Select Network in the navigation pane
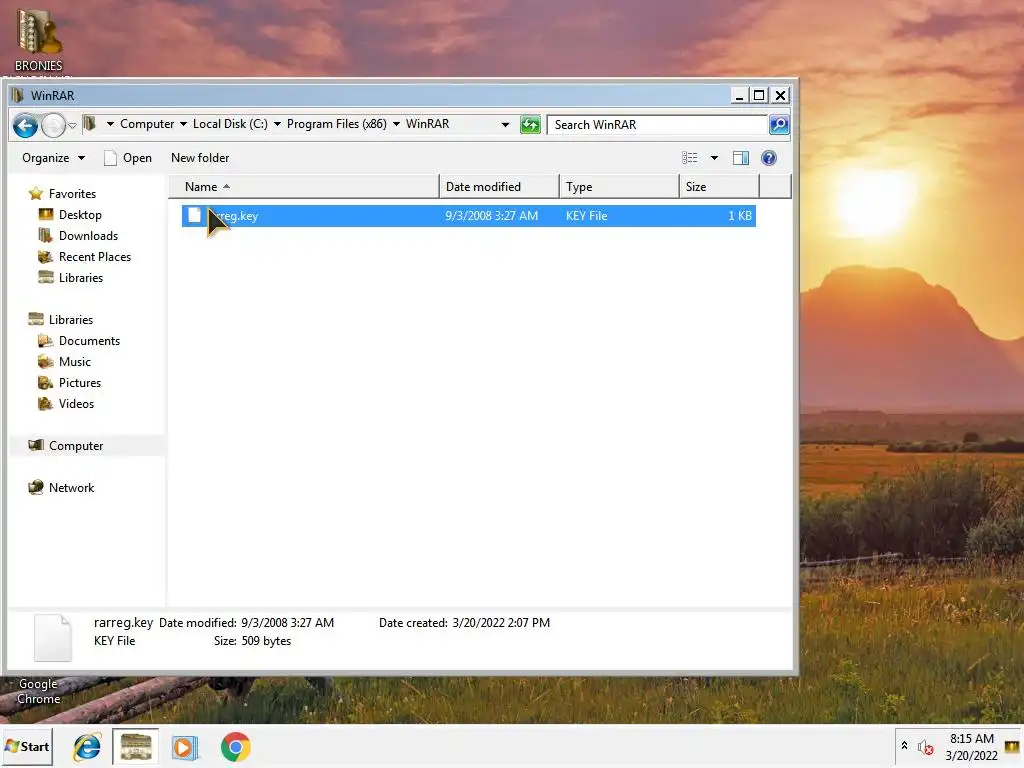 pyautogui.click(x=71, y=488)
